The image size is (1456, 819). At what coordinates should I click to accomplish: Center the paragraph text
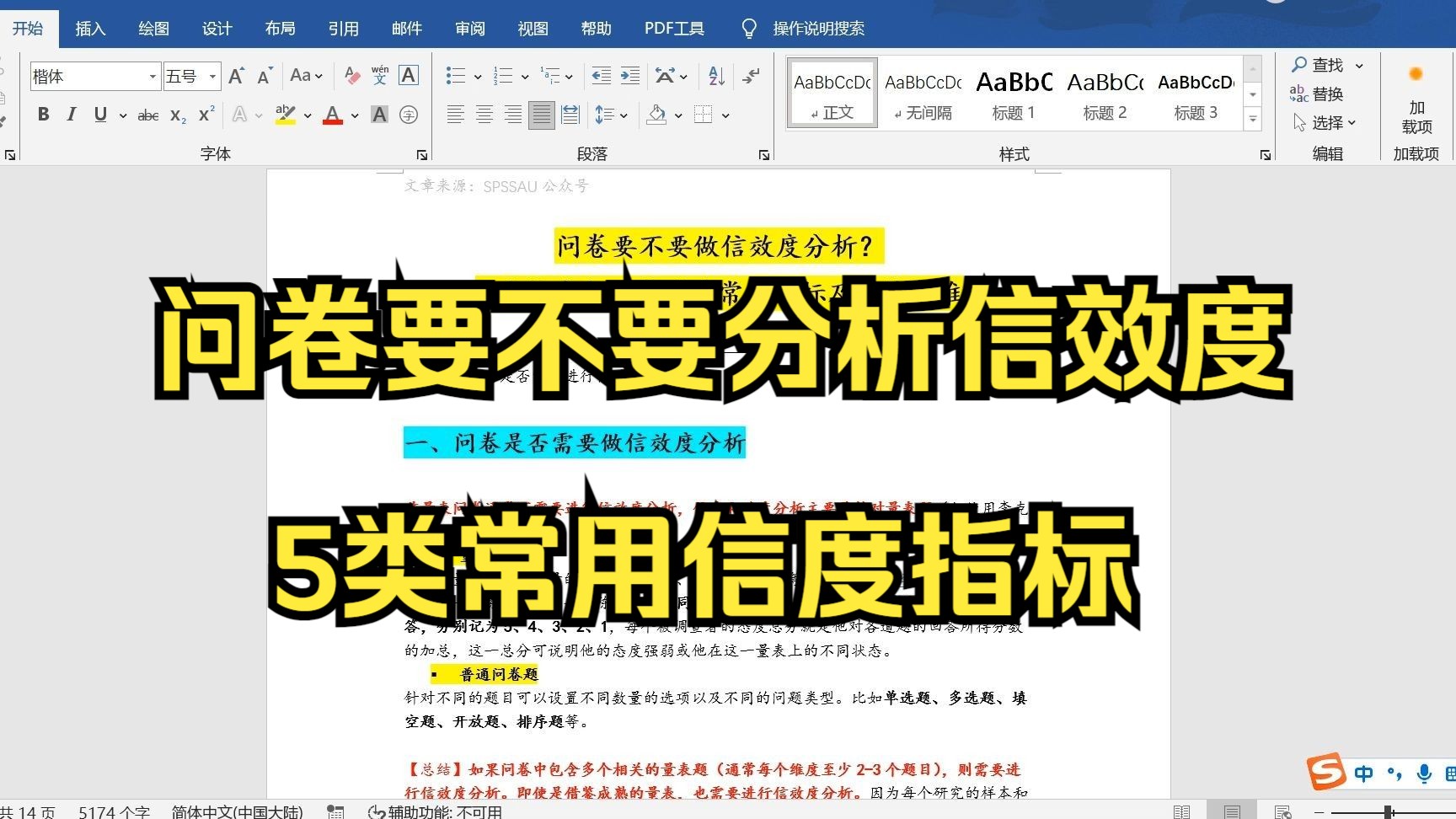pyautogui.click(x=484, y=115)
